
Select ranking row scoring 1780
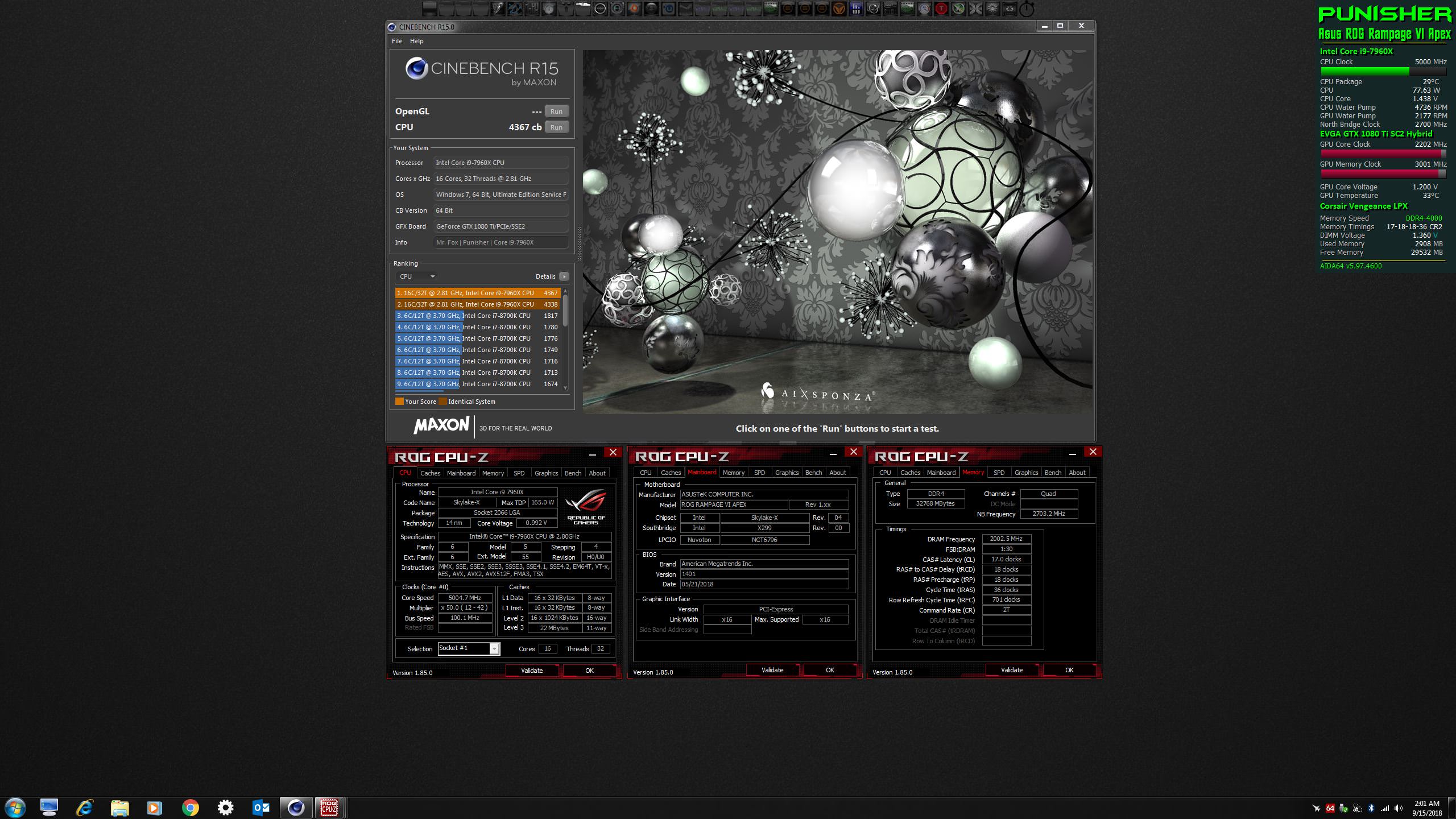click(478, 327)
